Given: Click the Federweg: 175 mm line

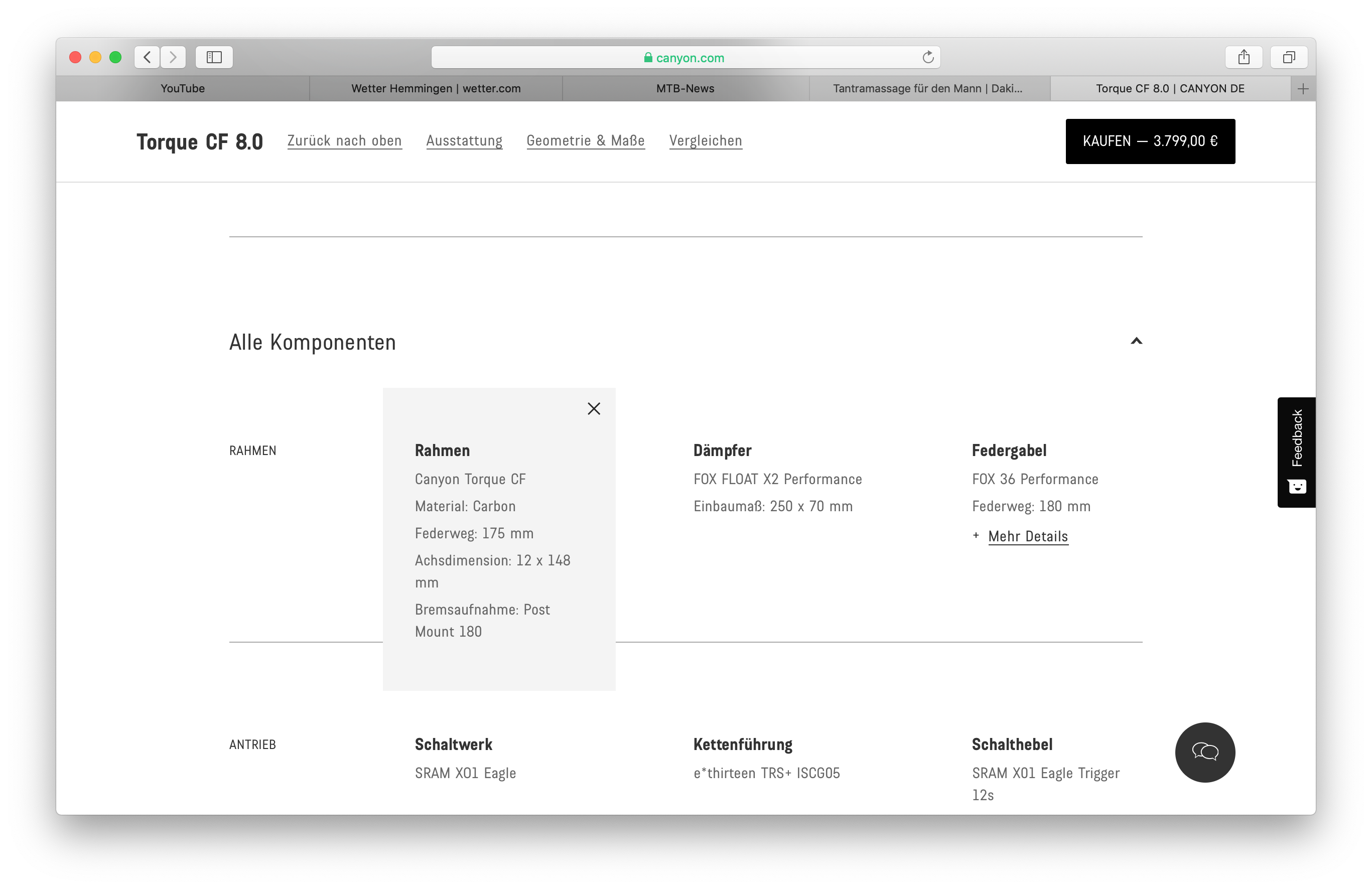Looking at the screenshot, I should (474, 533).
